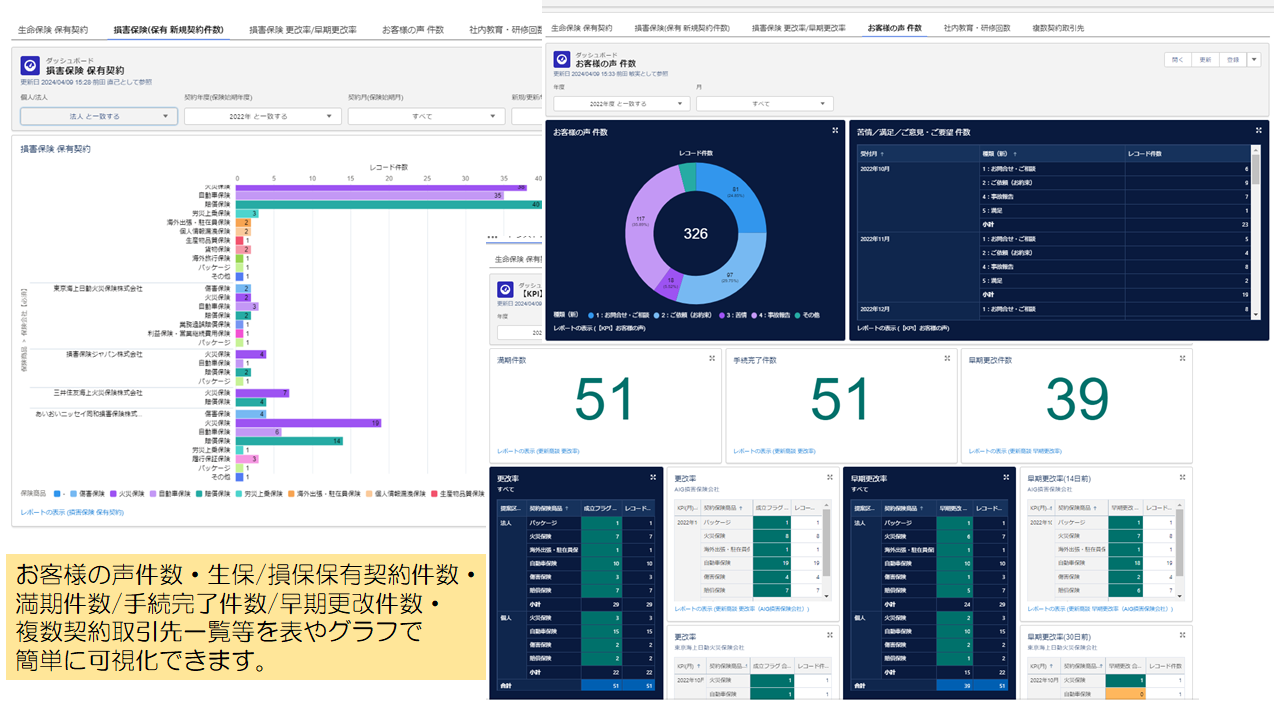Open the 年度 2022年度 filter dropdown
This screenshot has height=703, width=1274.
point(621,103)
